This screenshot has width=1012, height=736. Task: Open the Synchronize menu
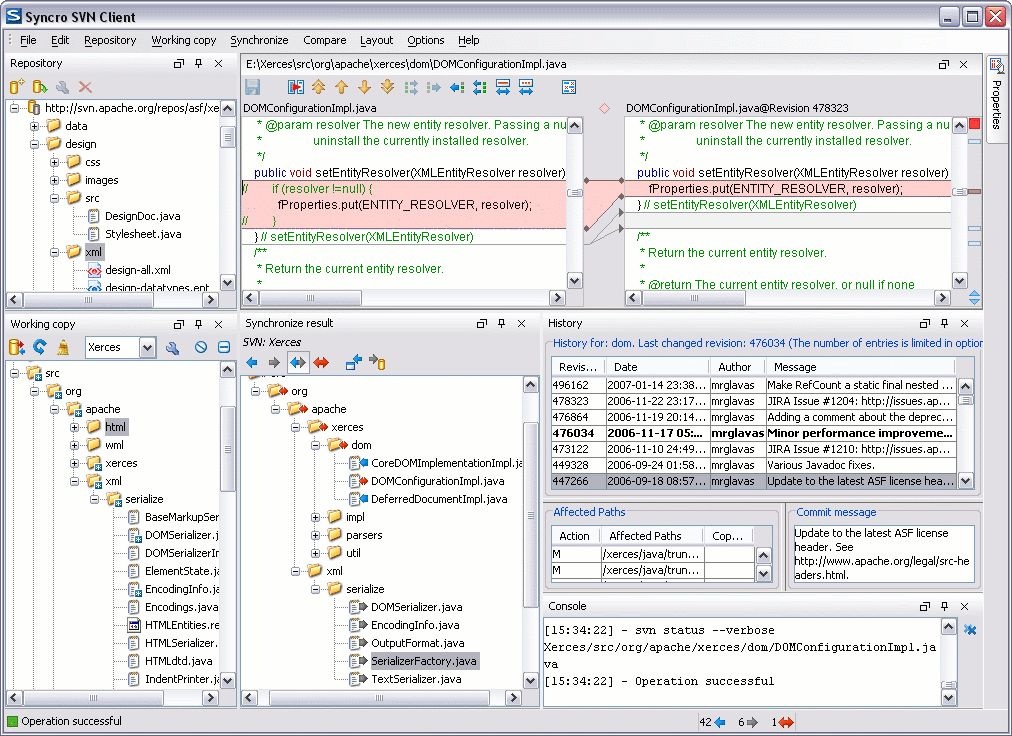[259, 40]
